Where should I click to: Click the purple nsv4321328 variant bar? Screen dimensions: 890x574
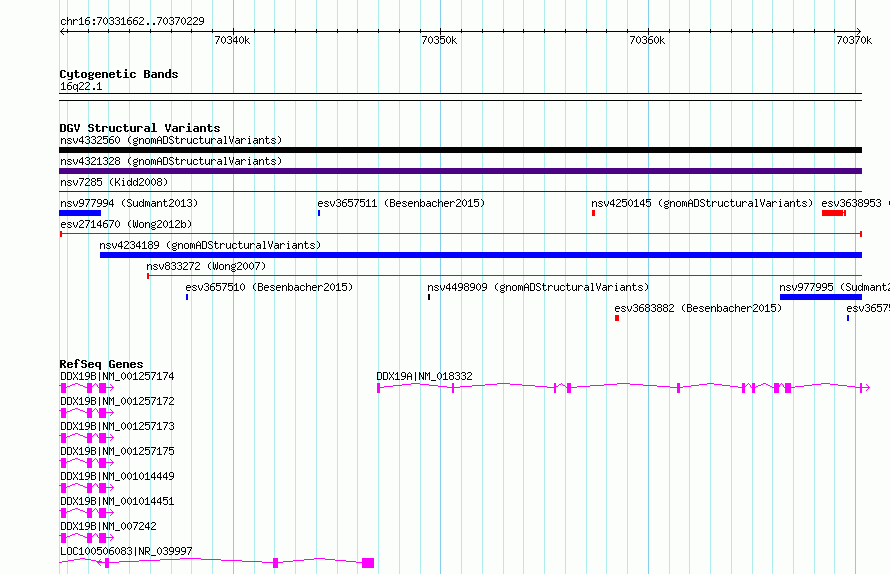[x=460, y=171]
